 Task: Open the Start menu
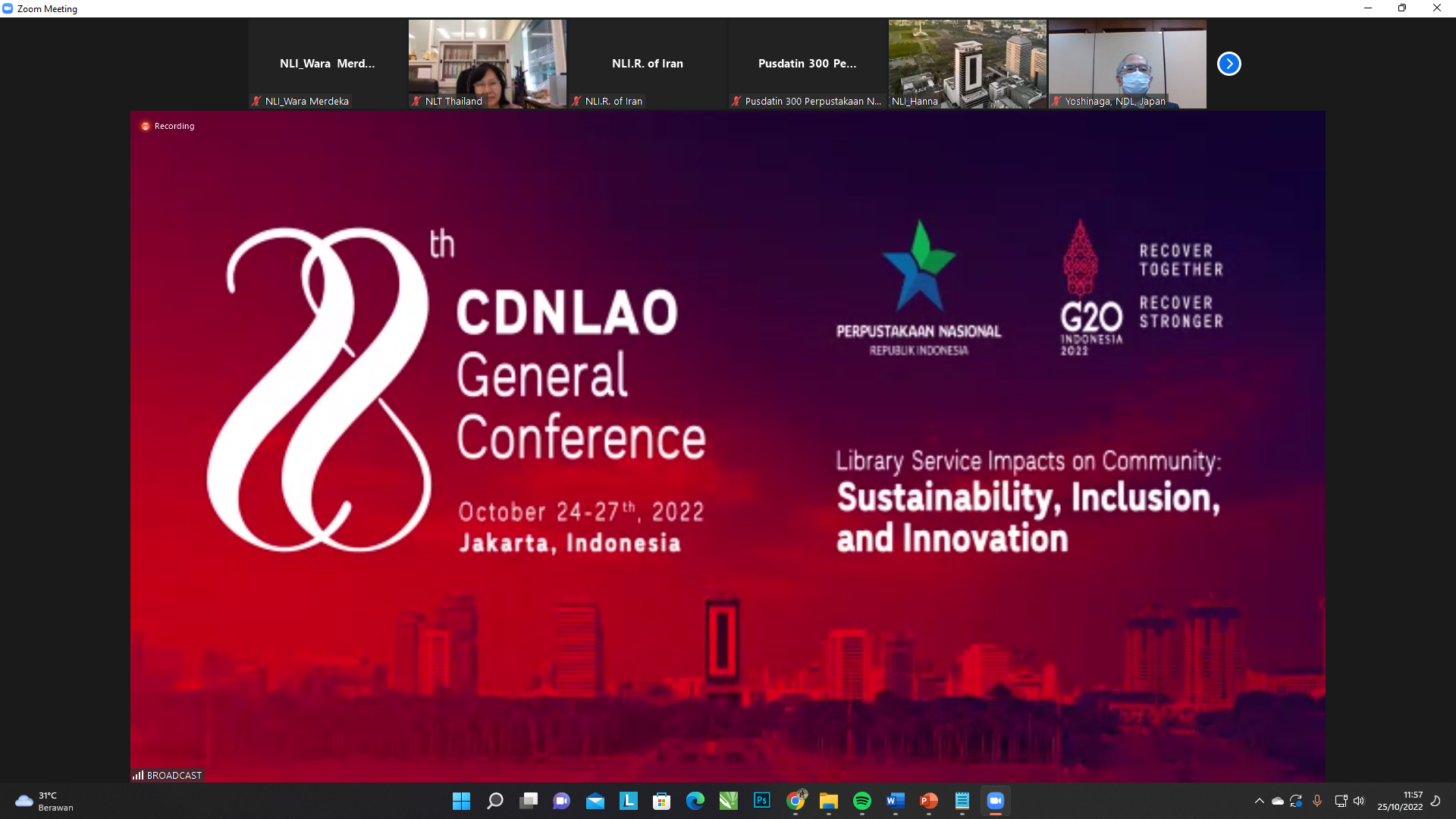point(460,801)
